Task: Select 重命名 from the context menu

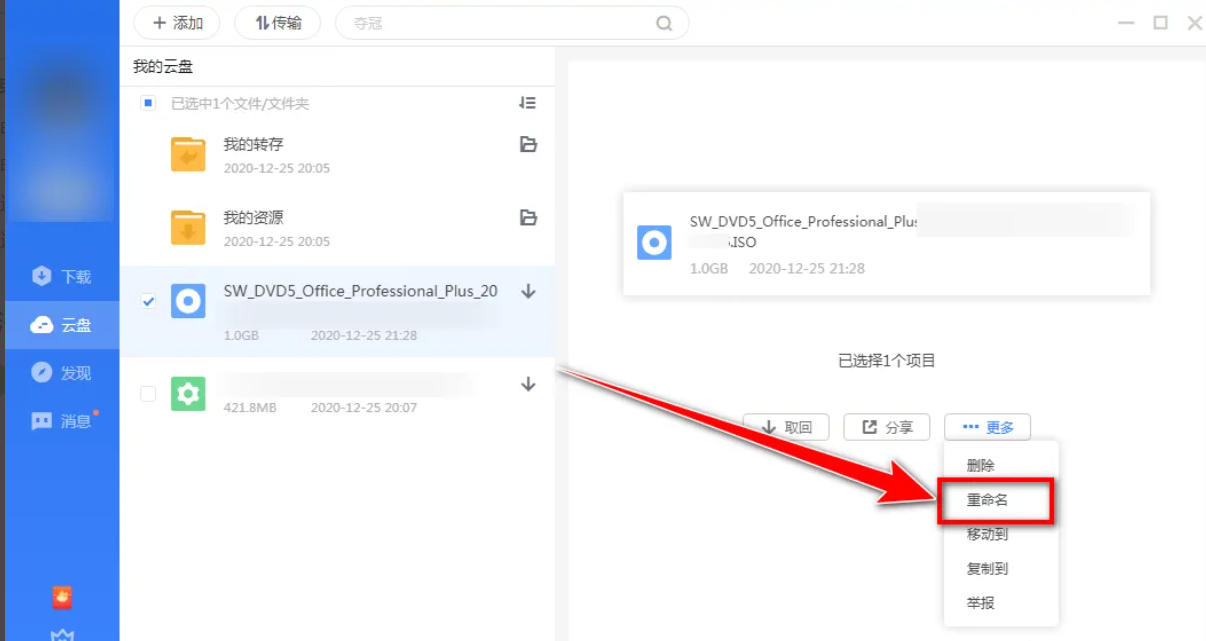Action: tap(987, 501)
